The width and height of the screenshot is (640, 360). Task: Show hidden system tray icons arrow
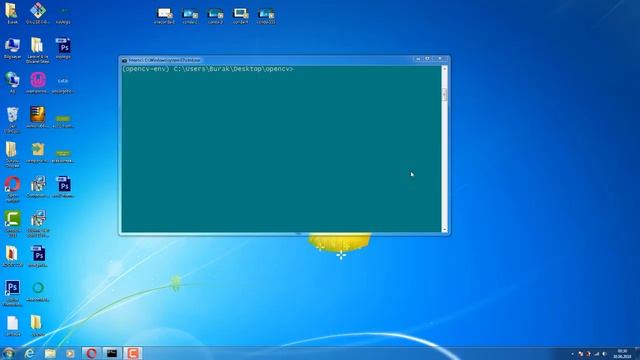[572, 354]
